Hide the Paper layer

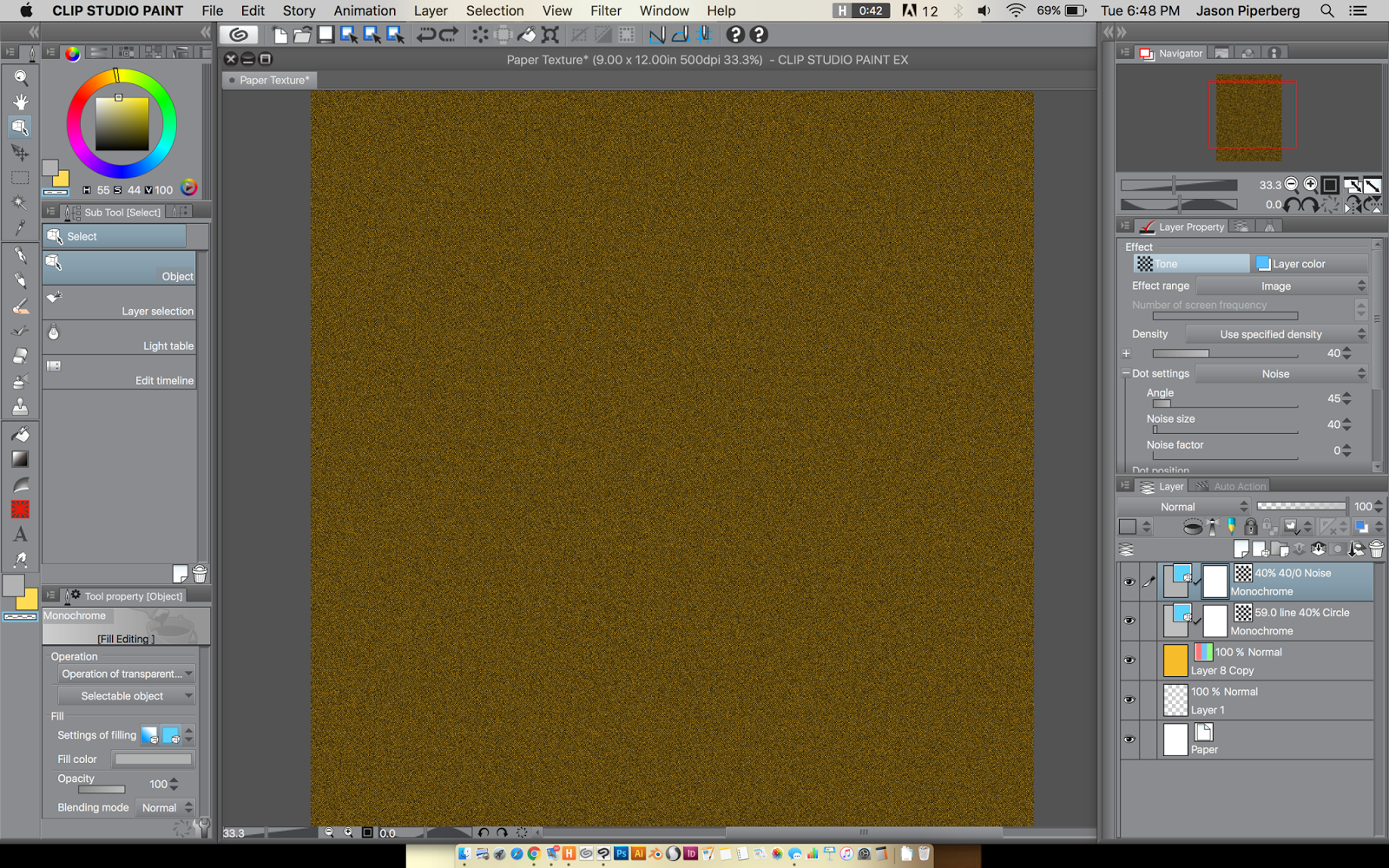tap(1129, 740)
